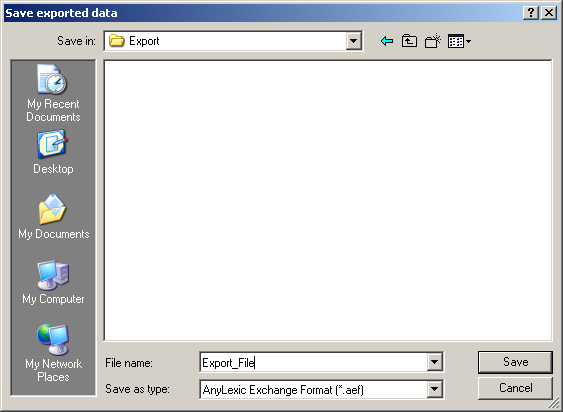The image size is (563, 412).
Task: Open My Network Places
Action: tap(53, 353)
